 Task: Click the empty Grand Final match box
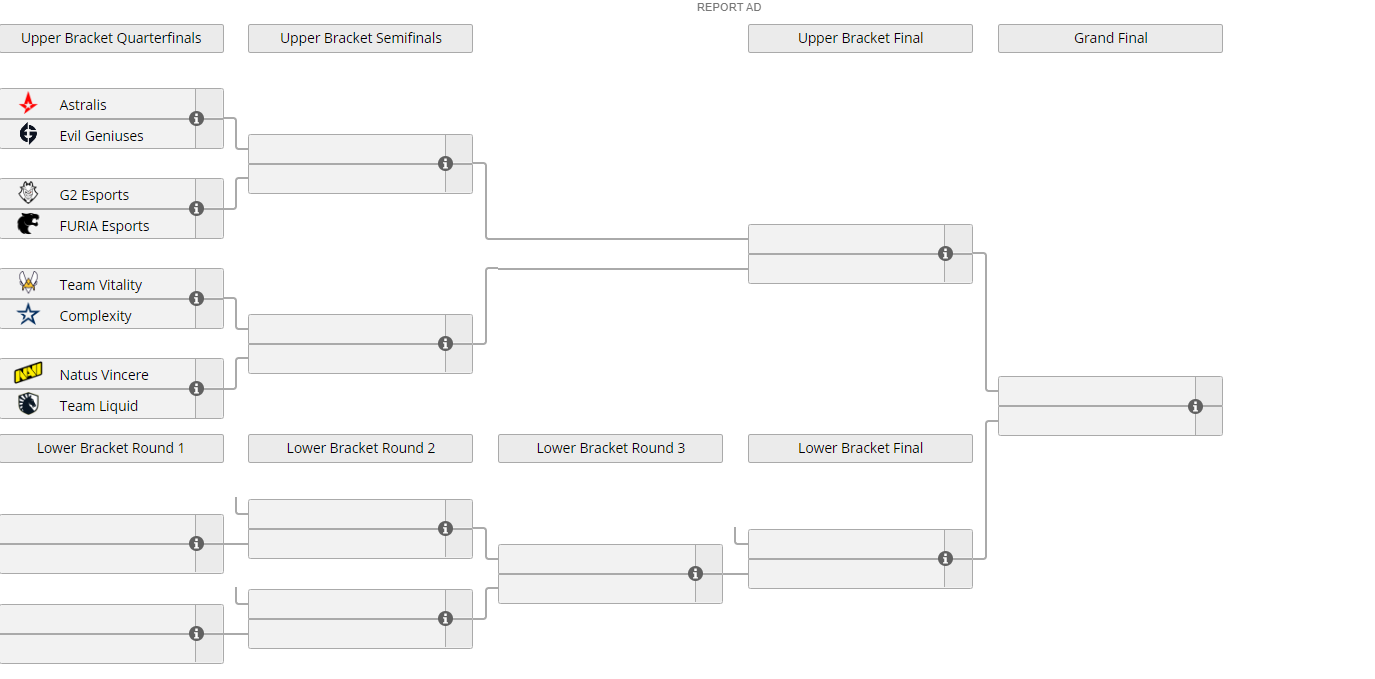point(1096,406)
